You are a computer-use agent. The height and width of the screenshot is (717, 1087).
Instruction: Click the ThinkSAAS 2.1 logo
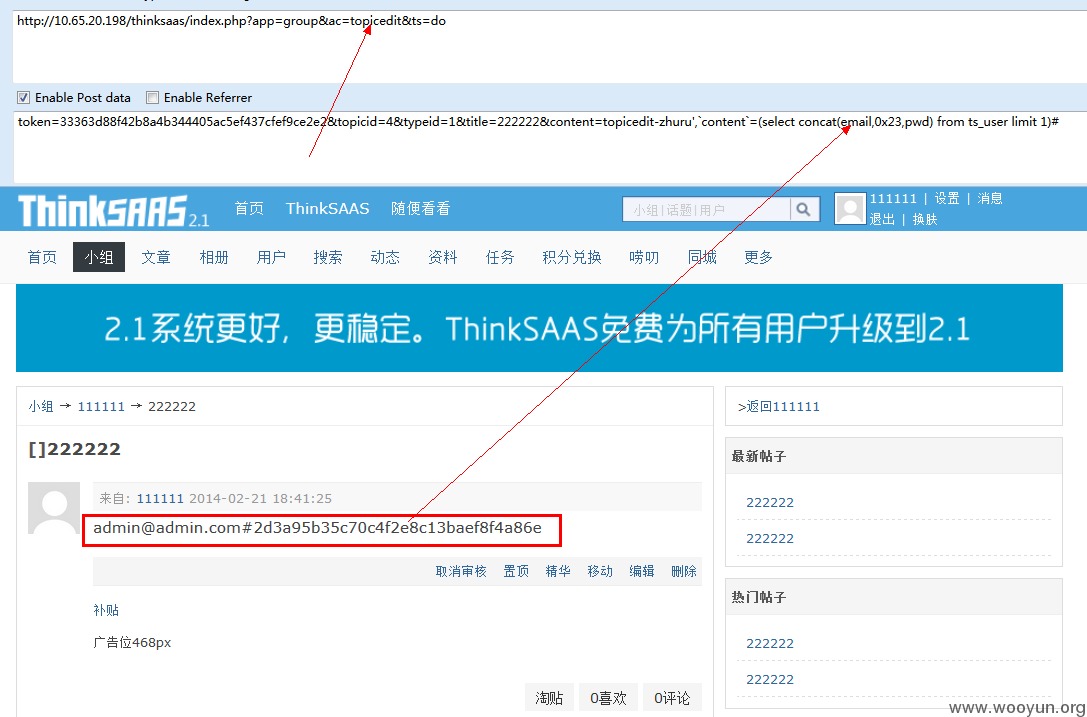pos(113,211)
